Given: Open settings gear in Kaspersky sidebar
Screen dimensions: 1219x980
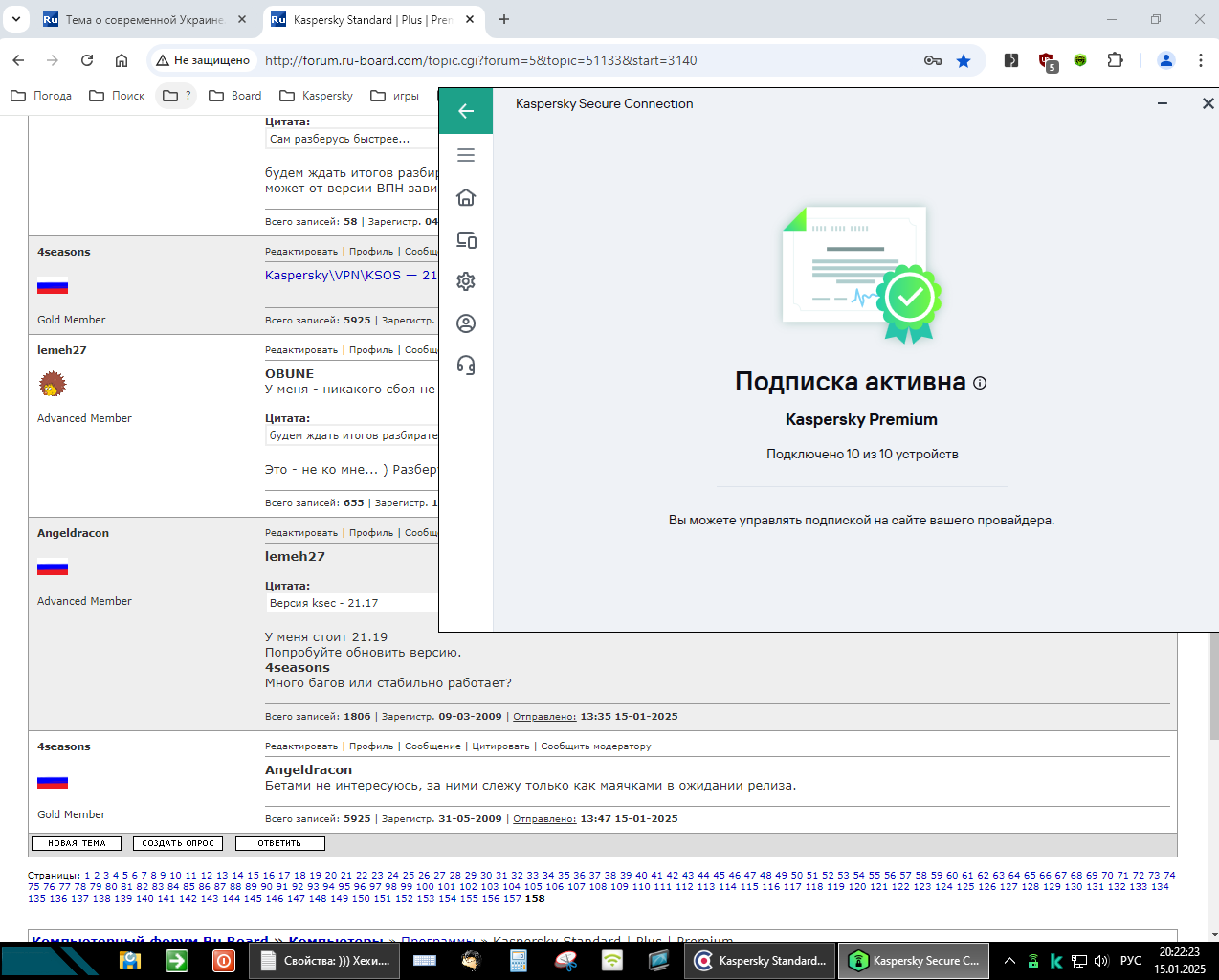Looking at the screenshot, I should pos(466,281).
